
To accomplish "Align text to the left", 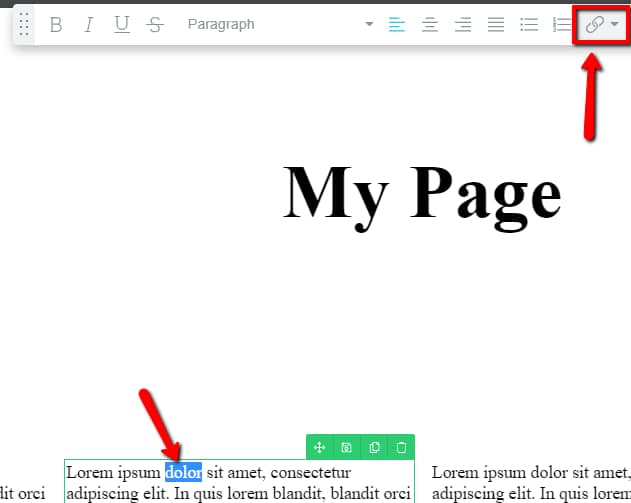I will (397, 25).
